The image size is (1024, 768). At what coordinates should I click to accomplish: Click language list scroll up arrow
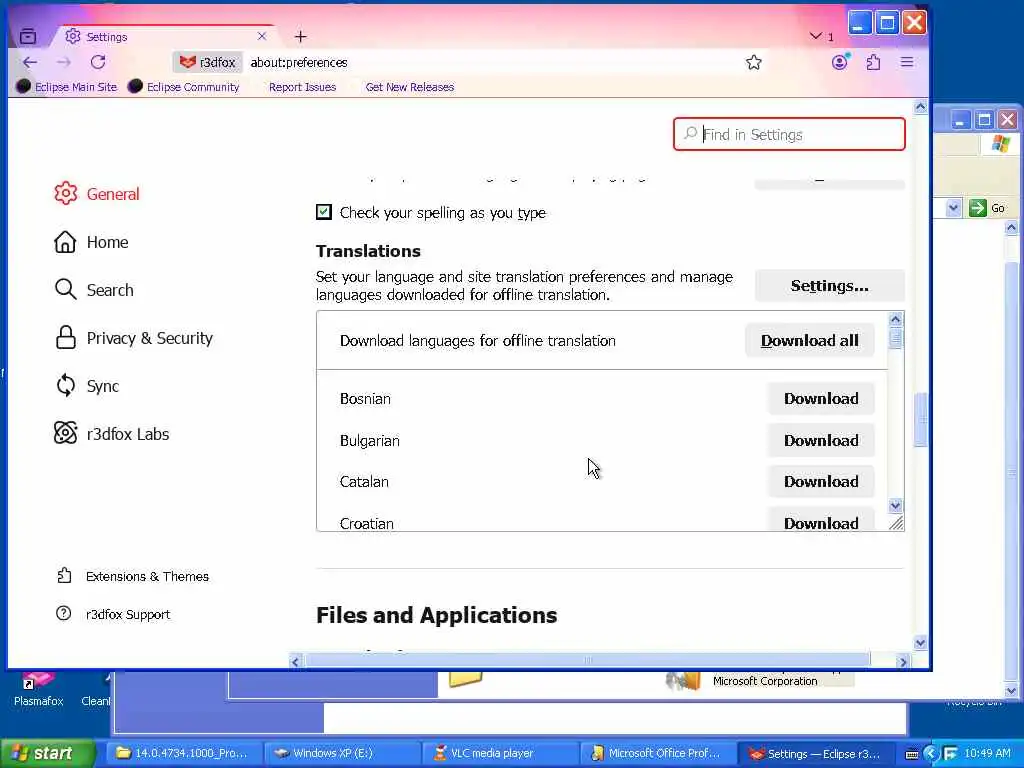point(895,319)
